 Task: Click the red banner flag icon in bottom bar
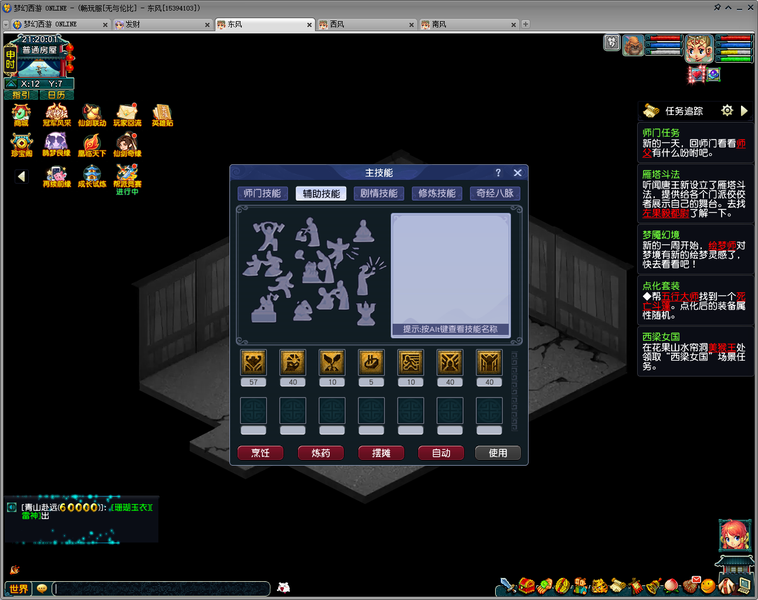click(636, 586)
